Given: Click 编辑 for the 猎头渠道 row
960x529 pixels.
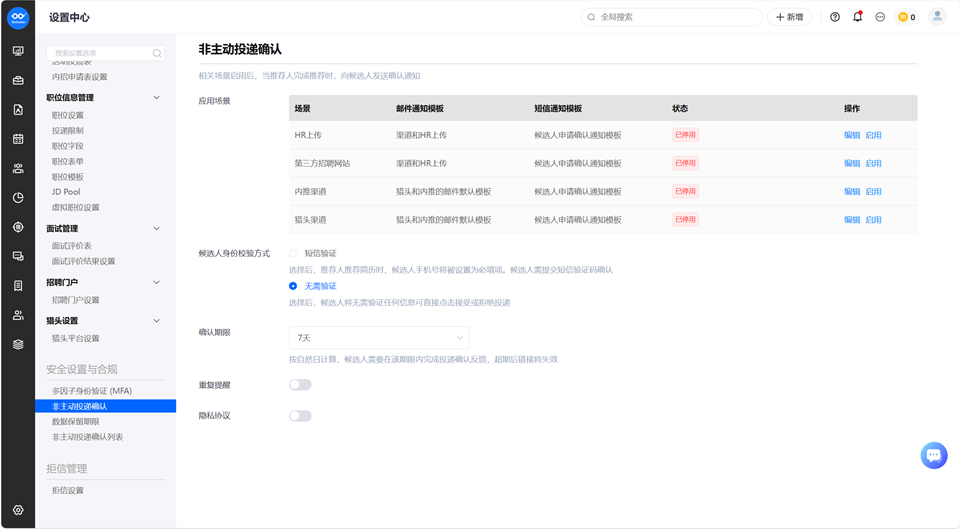Looking at the screenshot, I should pyautogui.click(x=852, y=220).
